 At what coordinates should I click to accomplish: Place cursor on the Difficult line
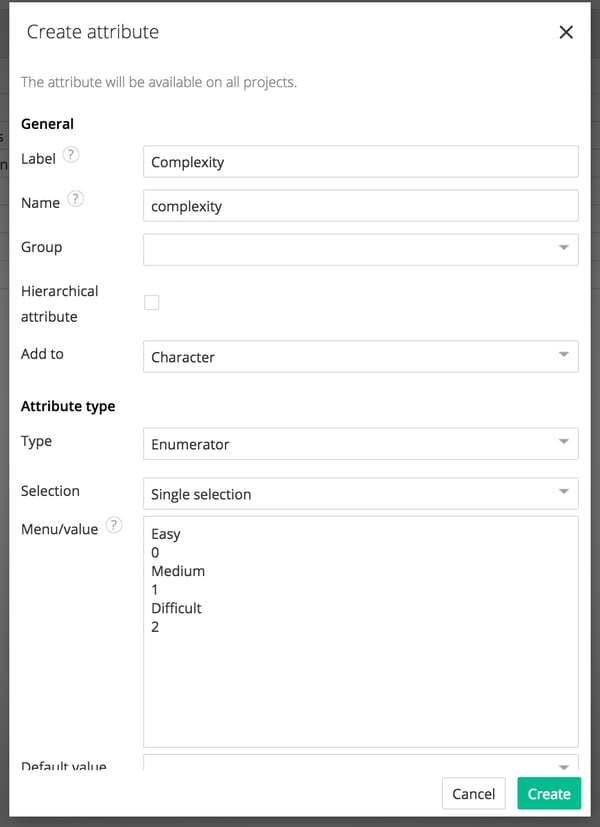176,608
